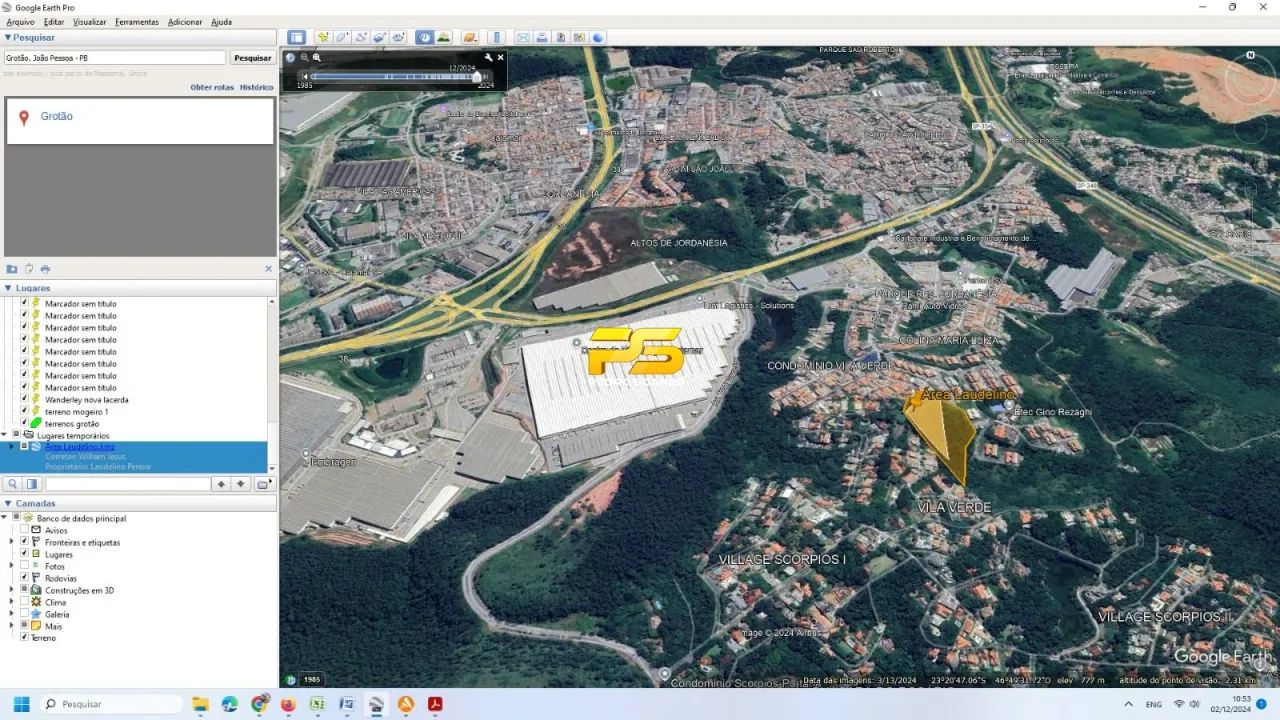
Task: Click the printer icon under search results
Action: [45, 269]
